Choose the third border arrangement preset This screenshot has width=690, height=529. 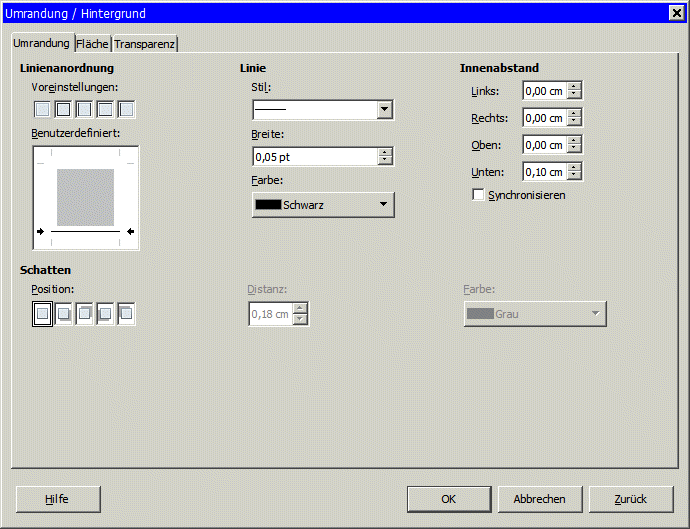(x=84, y=109)
